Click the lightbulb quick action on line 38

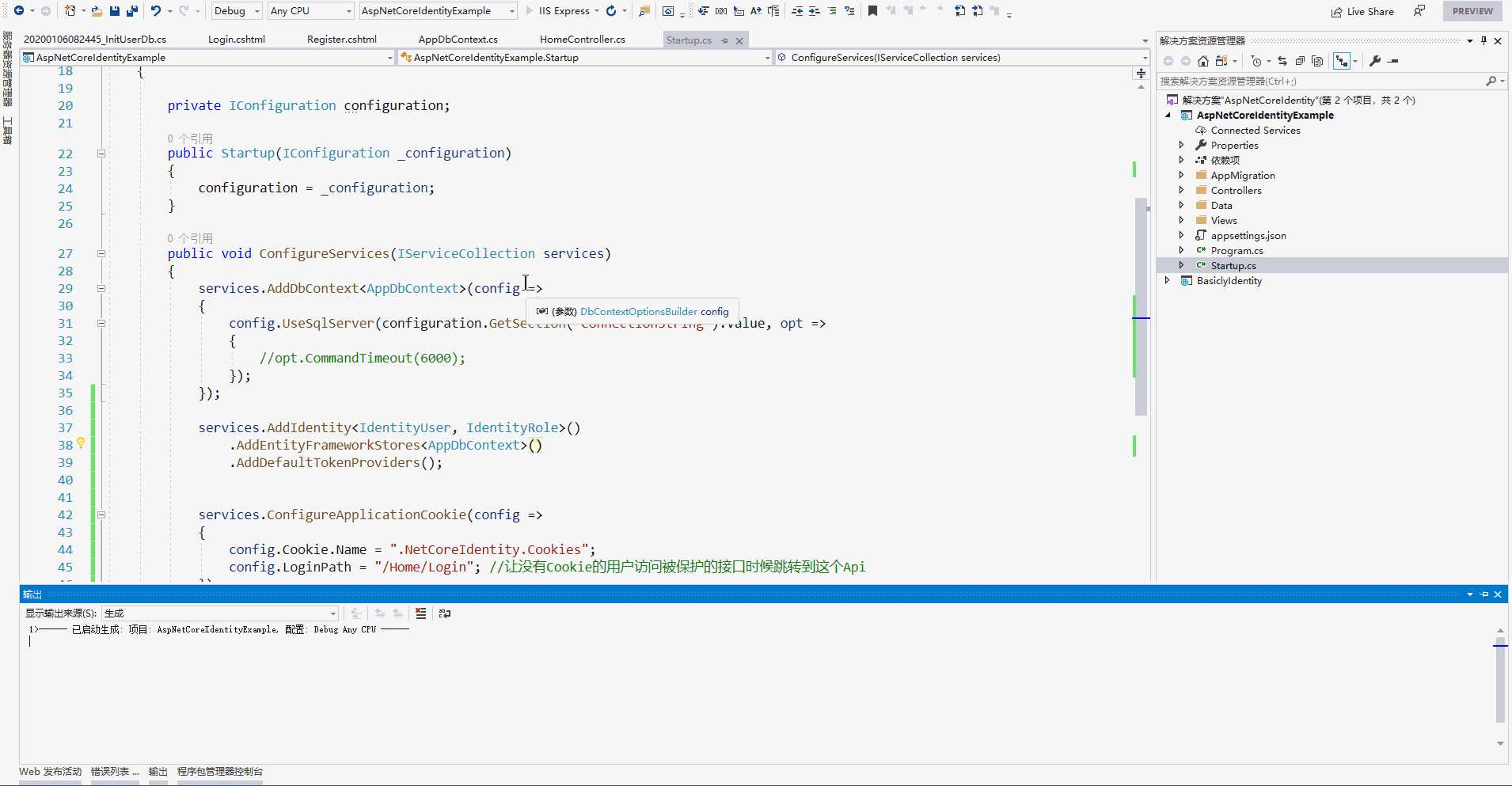point(81,444)
